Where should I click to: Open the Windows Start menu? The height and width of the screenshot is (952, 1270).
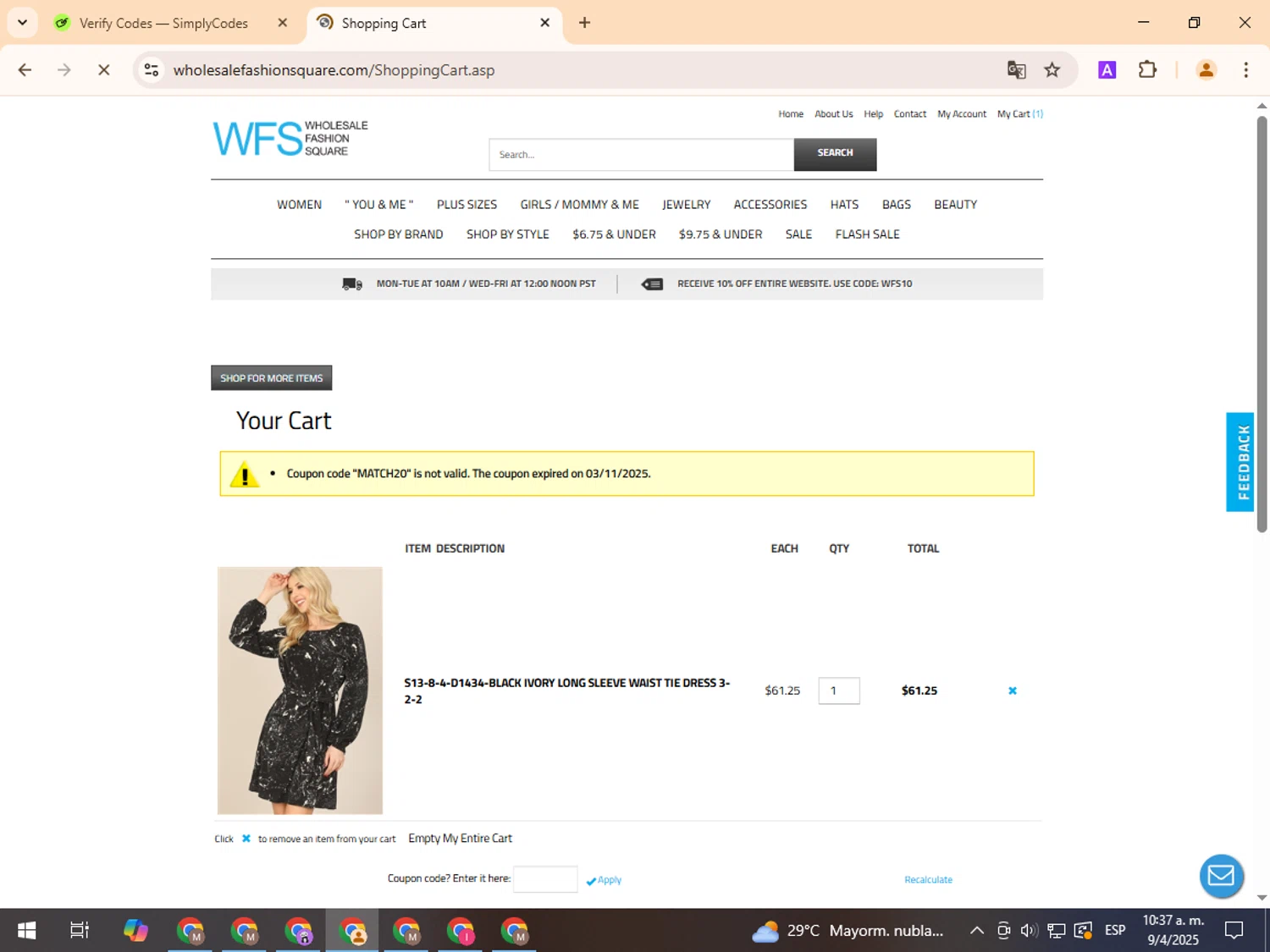click(x=26, y=931)
